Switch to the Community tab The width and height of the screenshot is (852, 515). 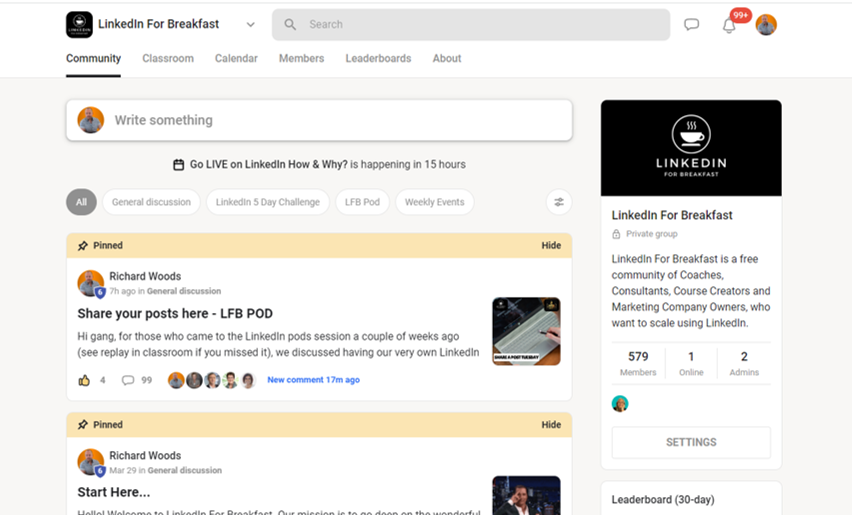point(93,58)
